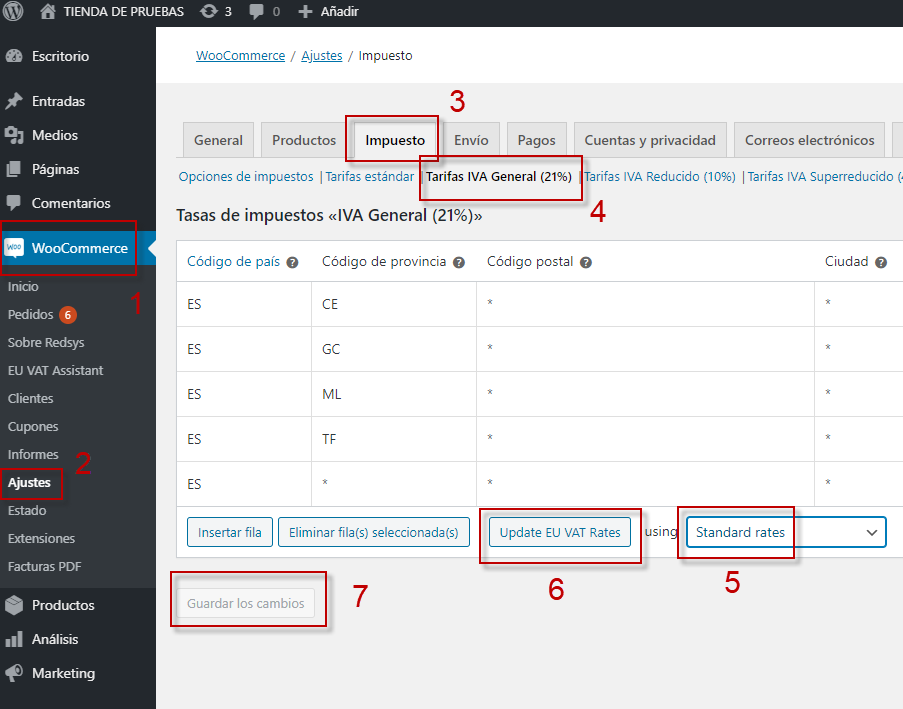Edit province code cell GC

coord(394,349)
